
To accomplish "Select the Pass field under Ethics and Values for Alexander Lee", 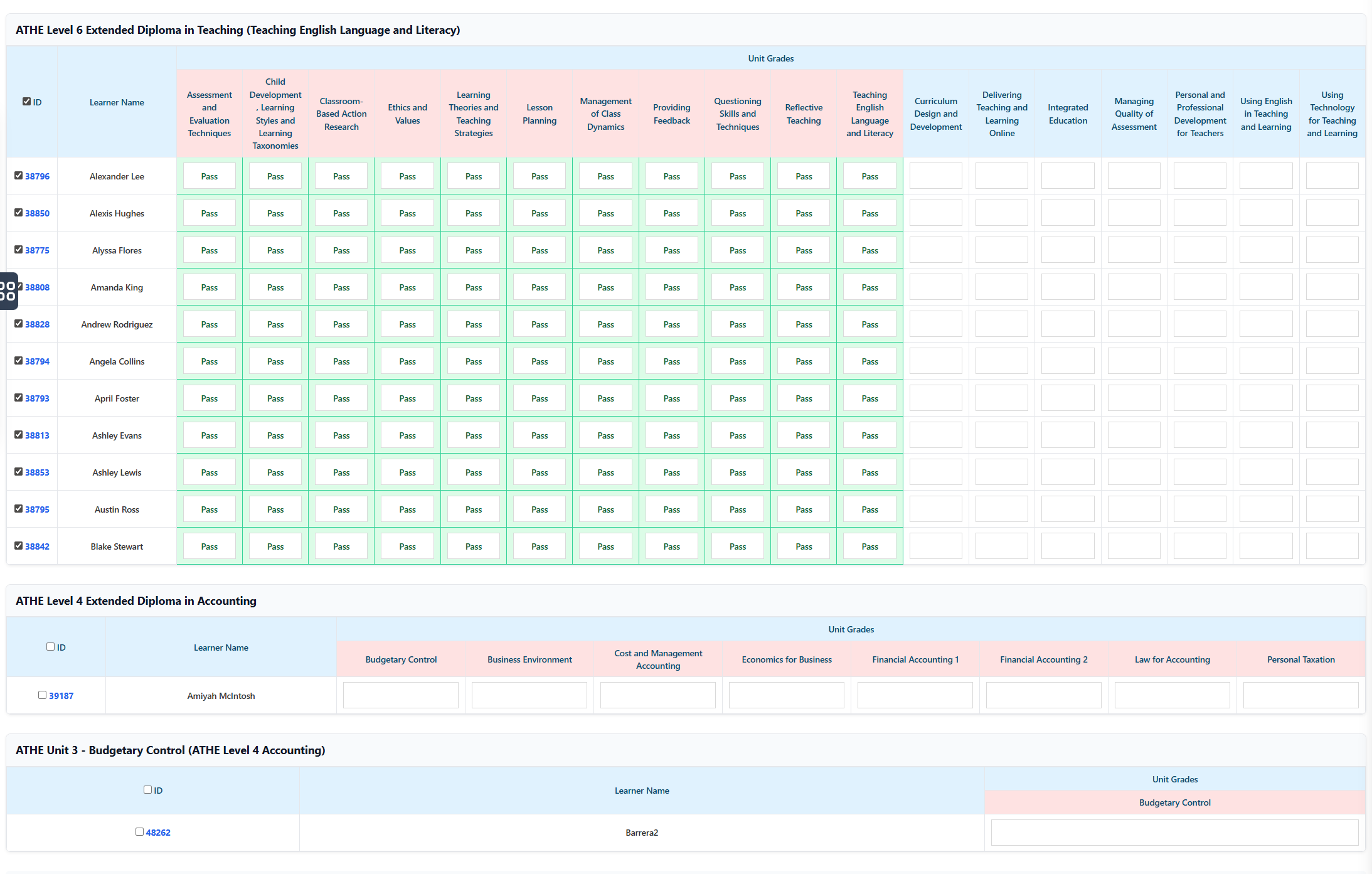I will tap(407, 176).
